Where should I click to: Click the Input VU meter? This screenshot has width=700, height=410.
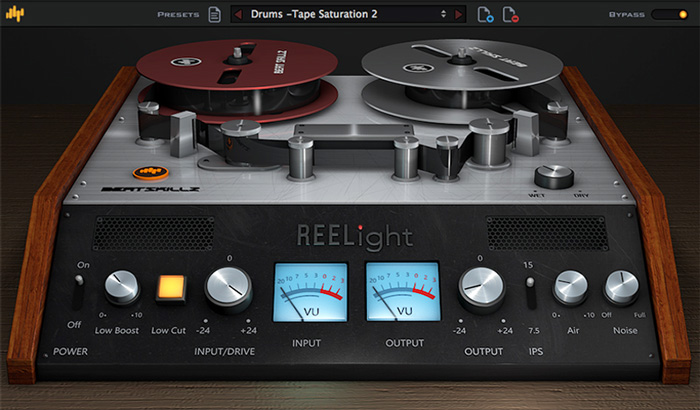pos(310,292)
